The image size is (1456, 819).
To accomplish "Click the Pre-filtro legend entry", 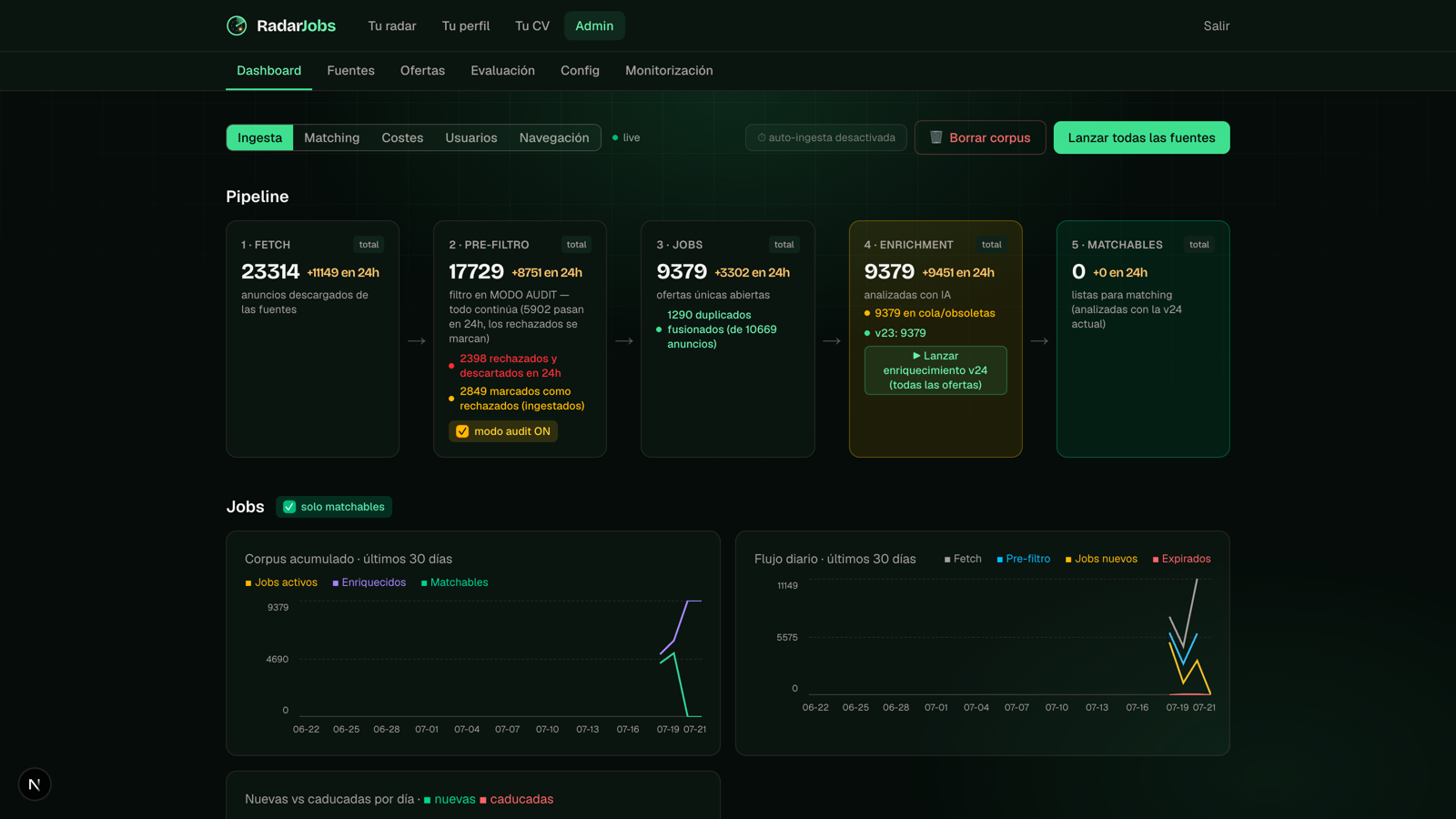I will click(x=1024, y=559).
